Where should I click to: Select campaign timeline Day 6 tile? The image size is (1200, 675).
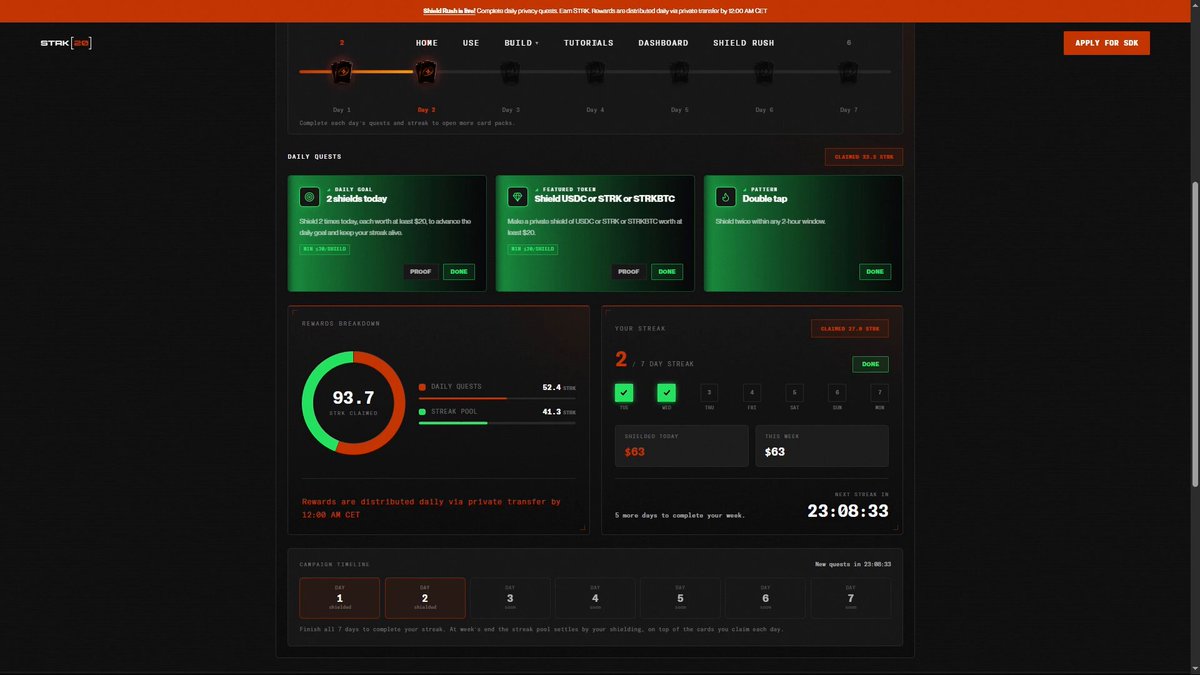pos(765,598)
